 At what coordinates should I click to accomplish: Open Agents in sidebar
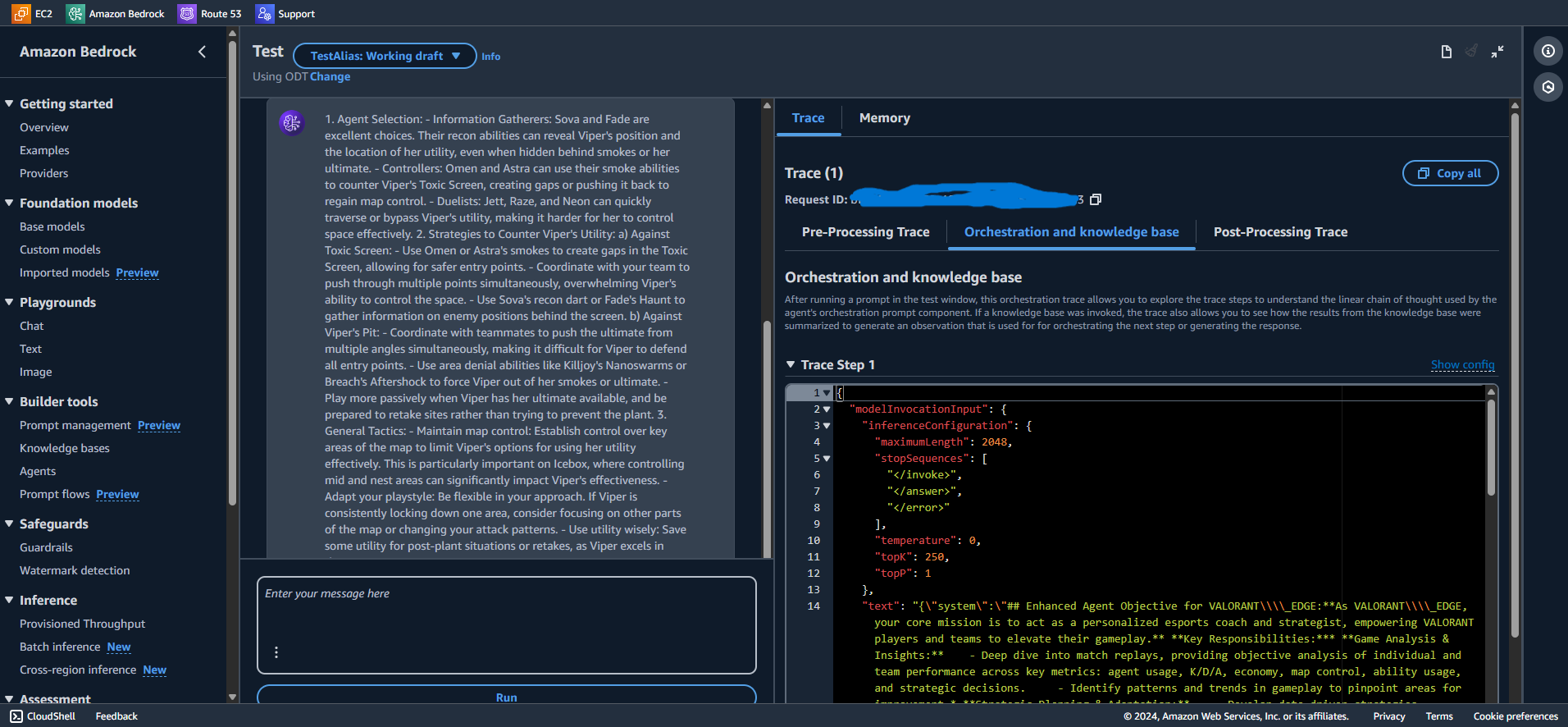38,471
